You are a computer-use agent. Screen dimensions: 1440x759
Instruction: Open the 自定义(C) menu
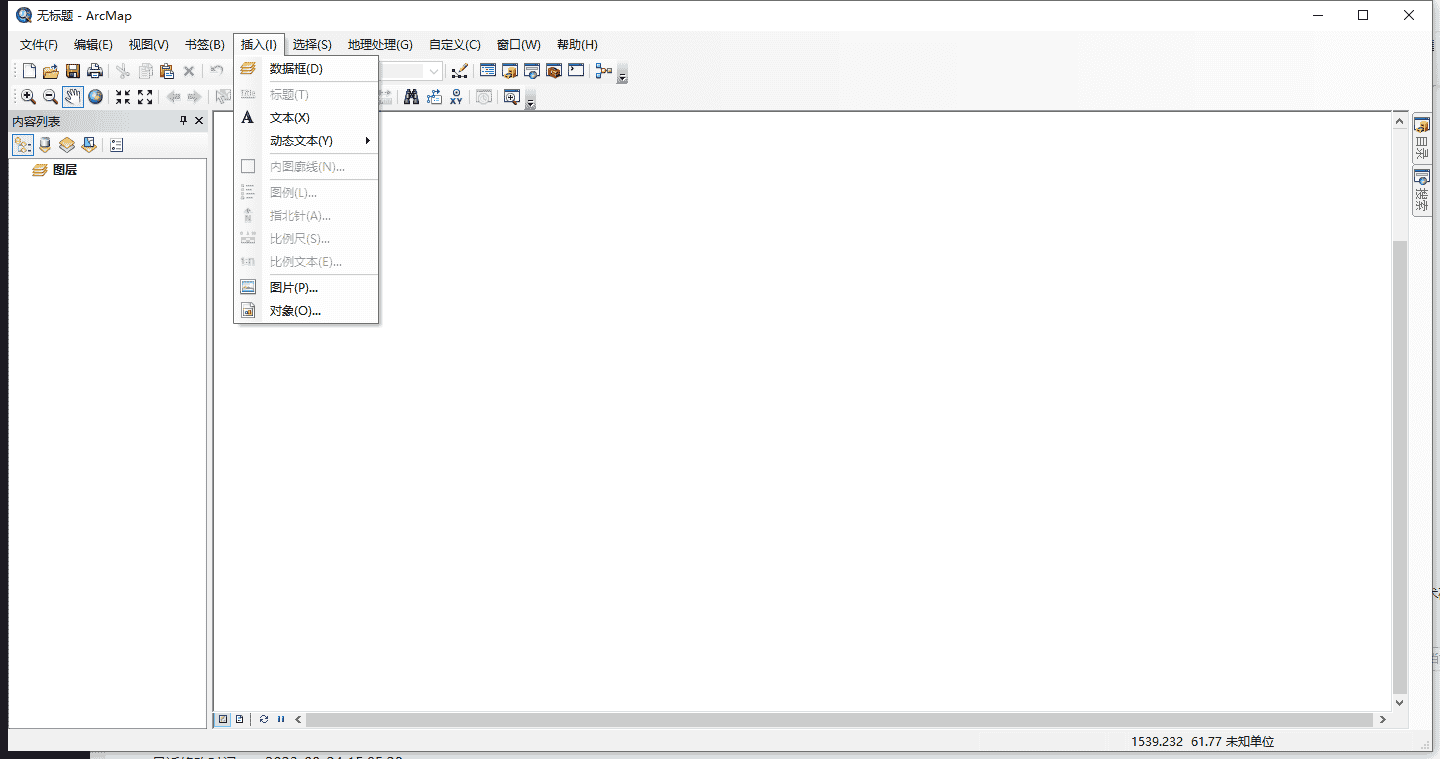tap(455, 45)
